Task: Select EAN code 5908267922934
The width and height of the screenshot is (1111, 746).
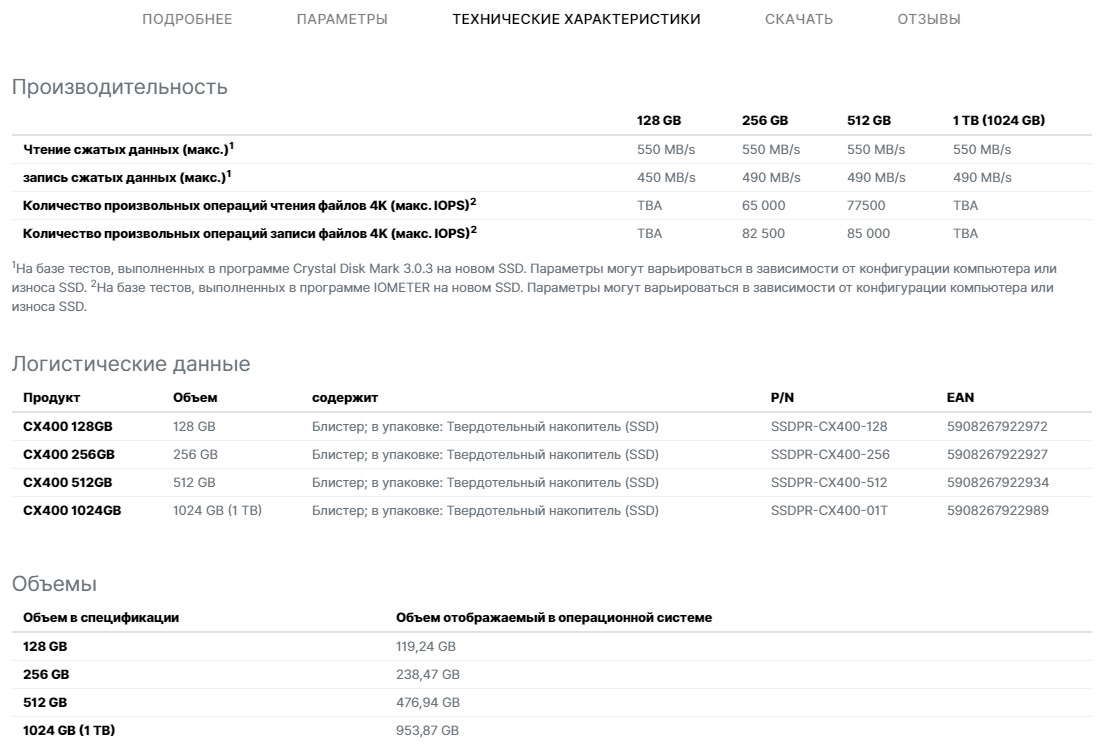Action: coord(998,482)
